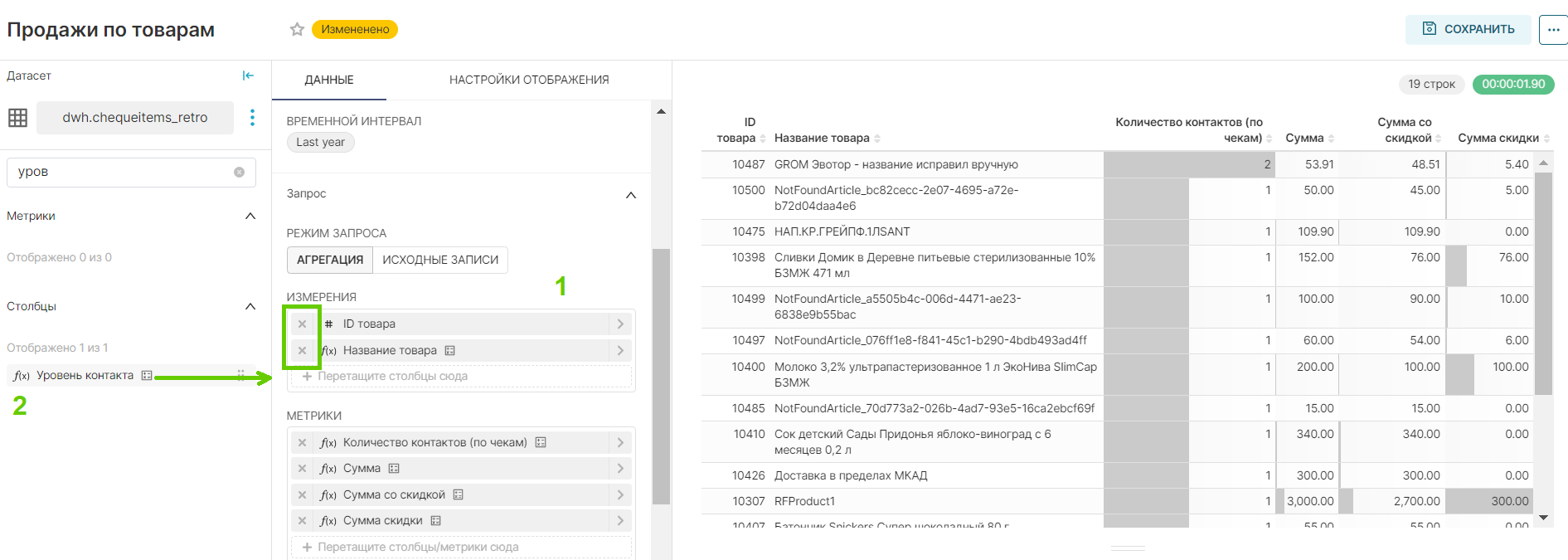1568x560 pixels.
Task: Open the 'Данные' tab
Action: 329,80
